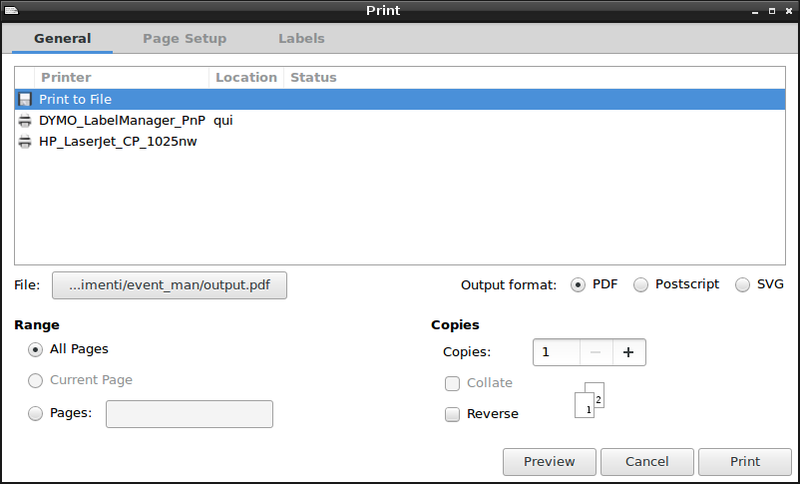
Task: Switch to the Page Setup tab
Action: click(x=184, y=39)
